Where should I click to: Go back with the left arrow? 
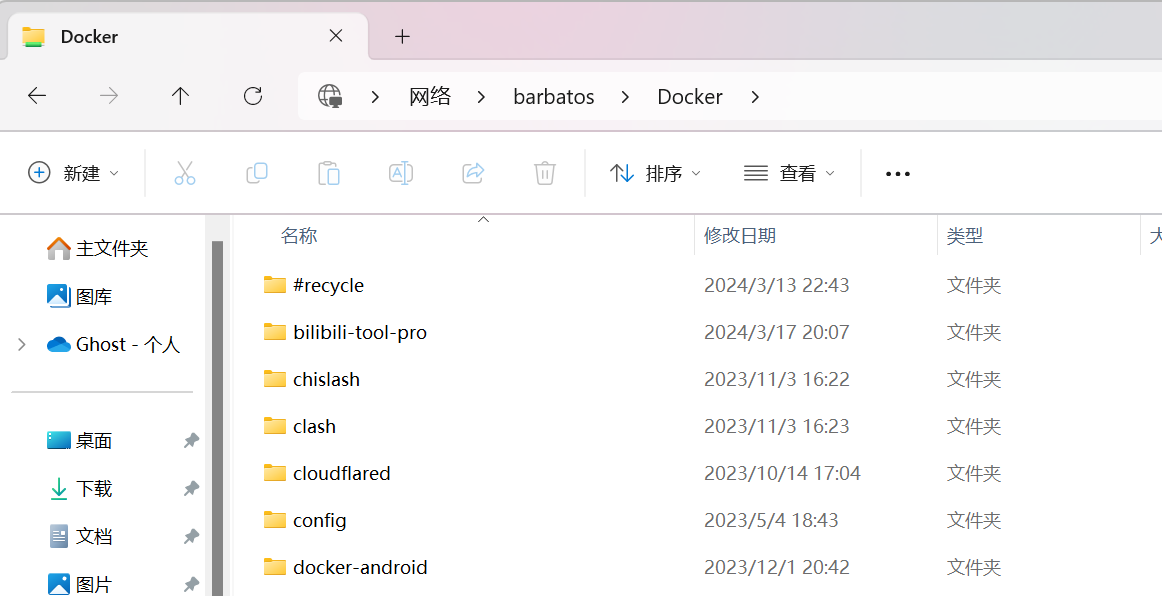tap(37, 96)
